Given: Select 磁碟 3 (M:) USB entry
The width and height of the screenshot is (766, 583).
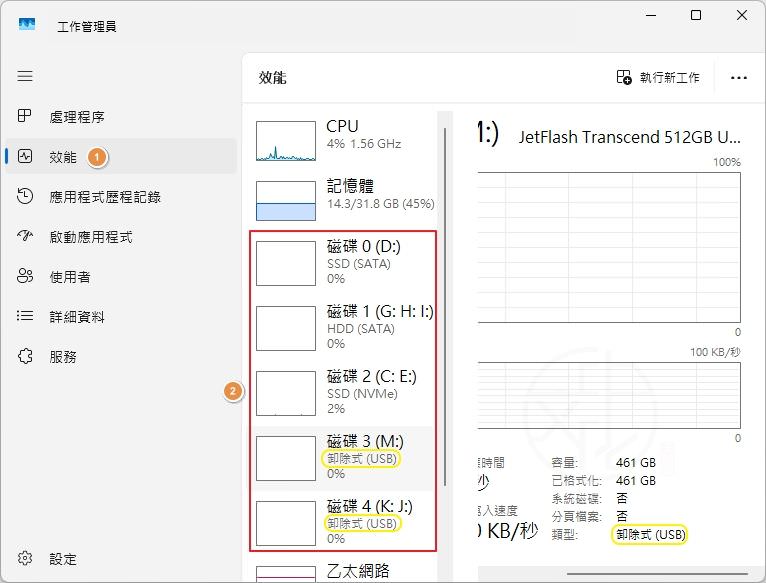Looking at the screenshot, I should click(340, 458).
